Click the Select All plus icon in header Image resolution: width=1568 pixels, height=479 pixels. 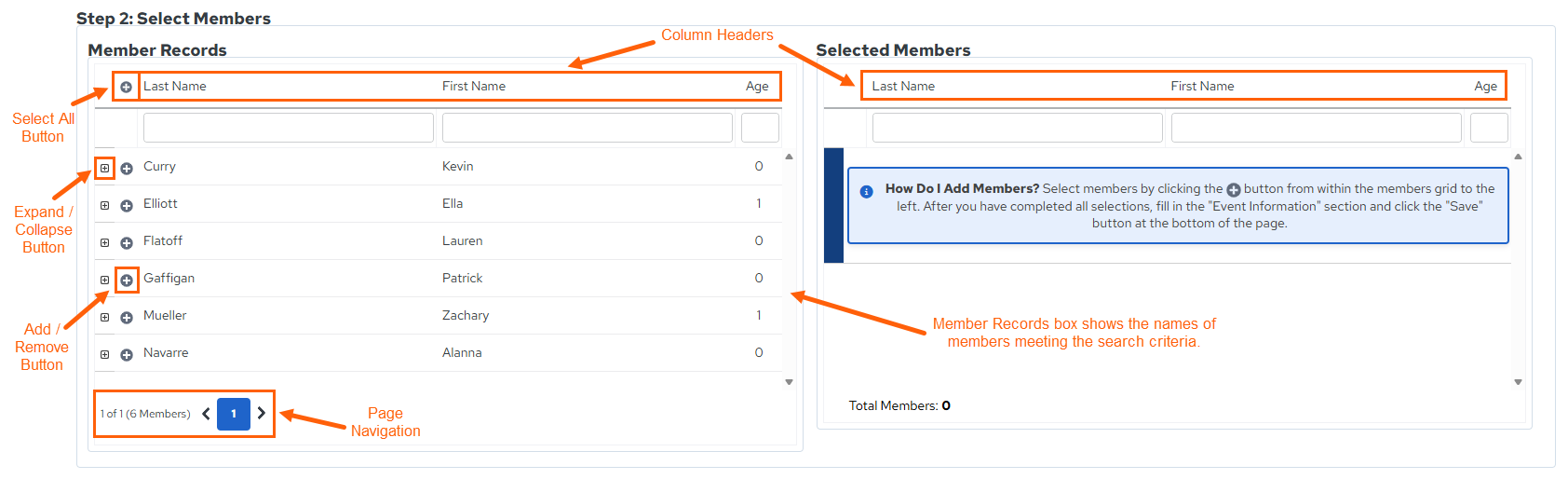pyautogui.click(x=126, y=87)
